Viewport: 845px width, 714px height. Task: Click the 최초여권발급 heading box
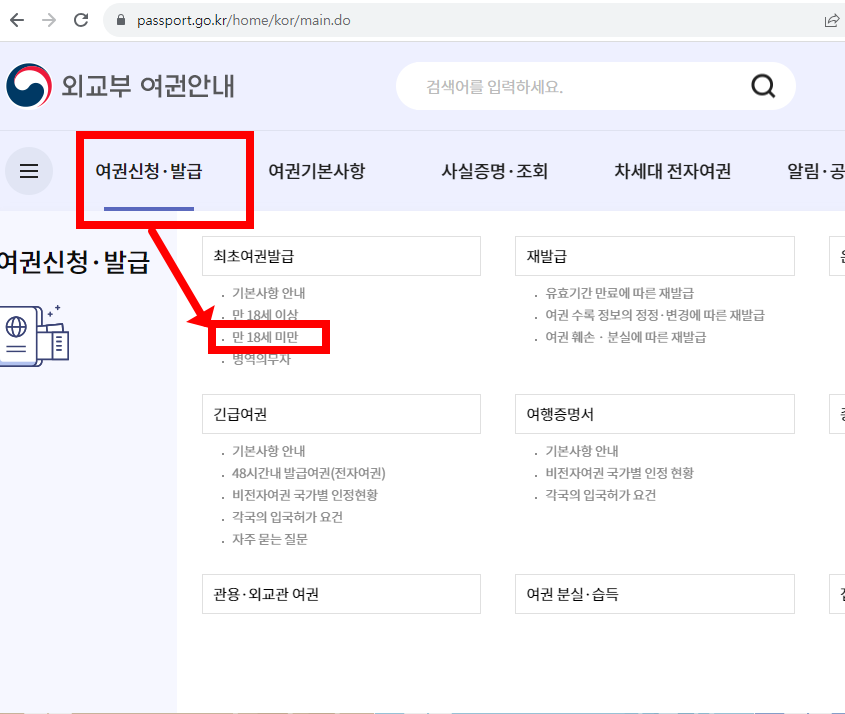tap(340, 255)
